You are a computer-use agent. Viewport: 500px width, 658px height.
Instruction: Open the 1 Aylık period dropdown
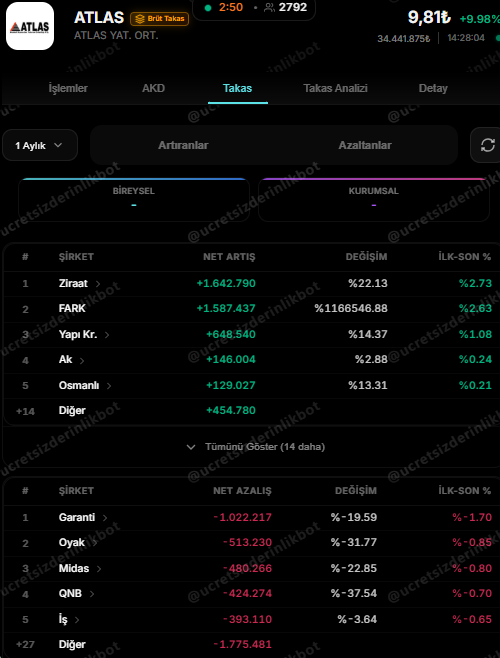[x=40, y=145]
